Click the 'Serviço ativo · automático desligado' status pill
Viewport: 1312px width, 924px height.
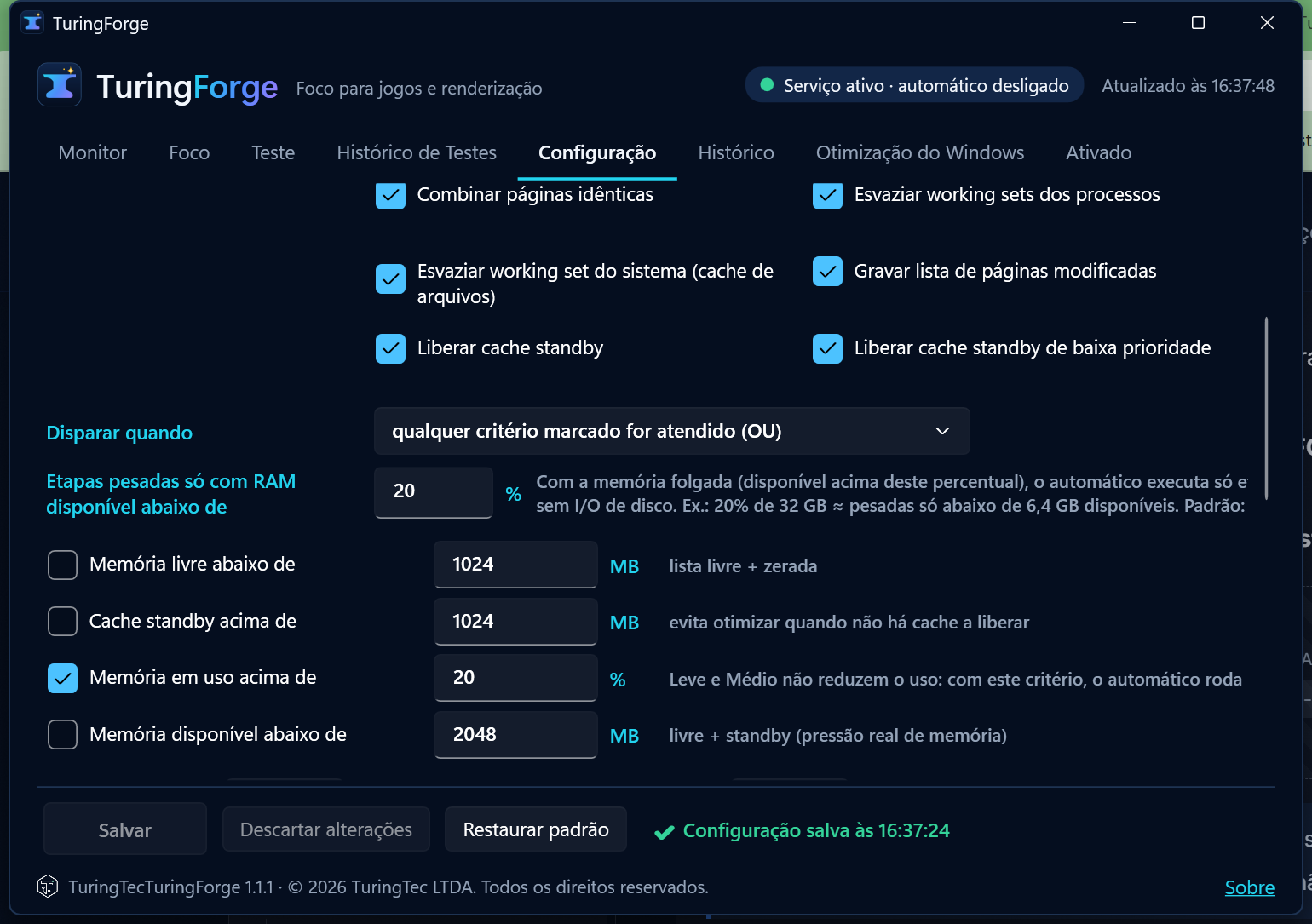[914, 85]
